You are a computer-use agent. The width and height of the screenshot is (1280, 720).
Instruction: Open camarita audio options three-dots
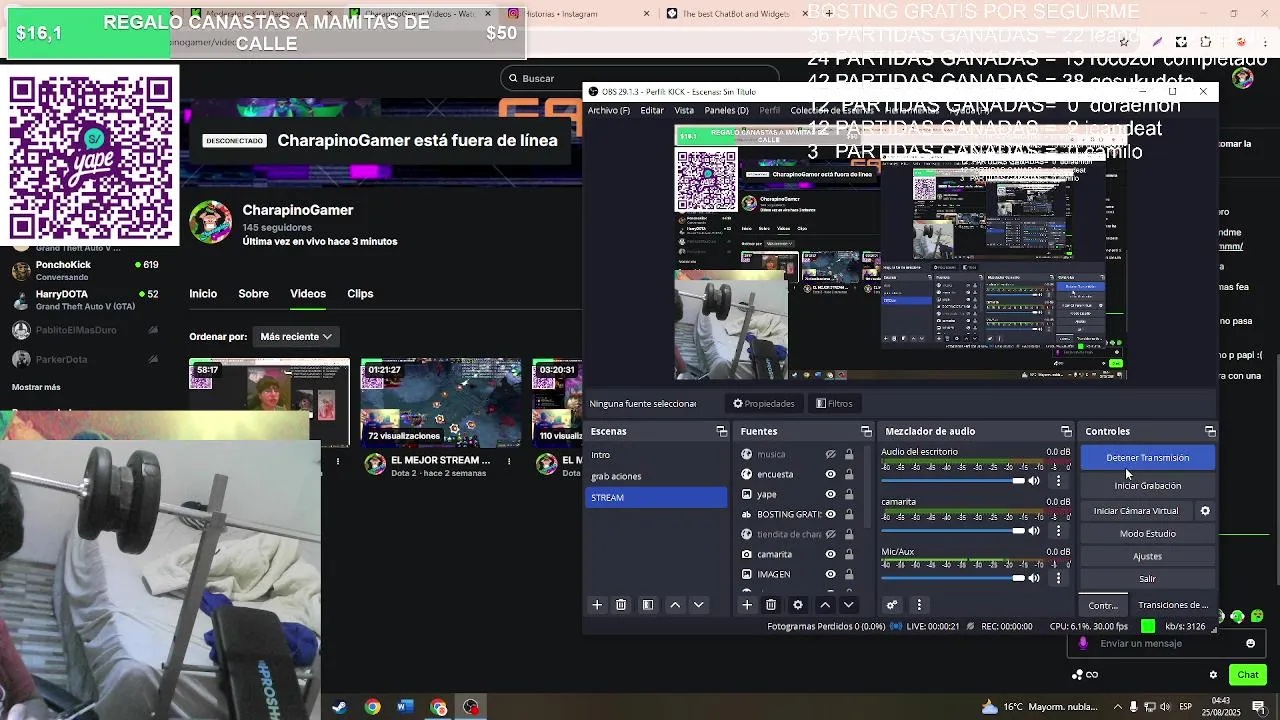click(x=1058, y=531)
